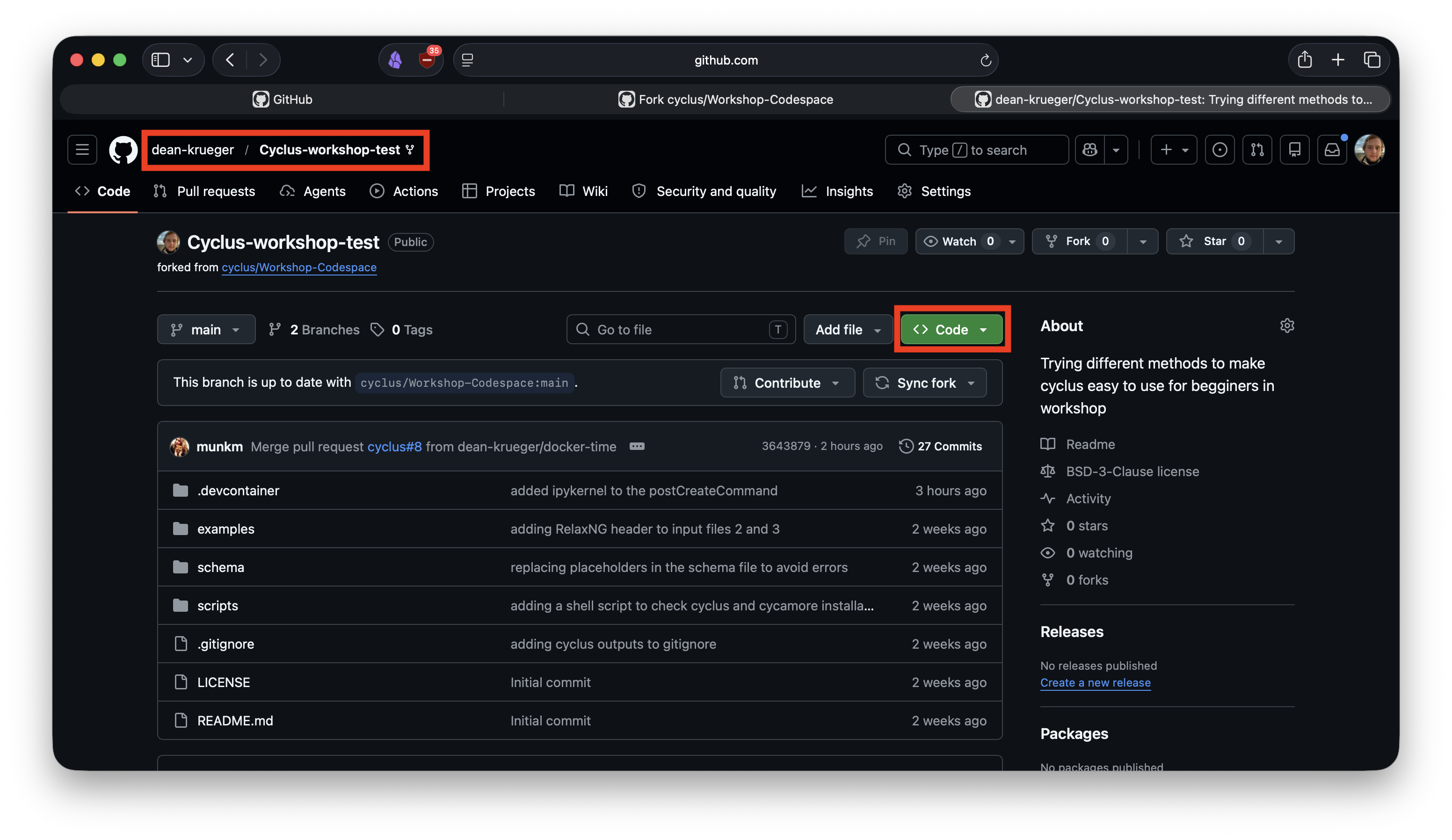Open the LICENSE file

coord(224,682)
